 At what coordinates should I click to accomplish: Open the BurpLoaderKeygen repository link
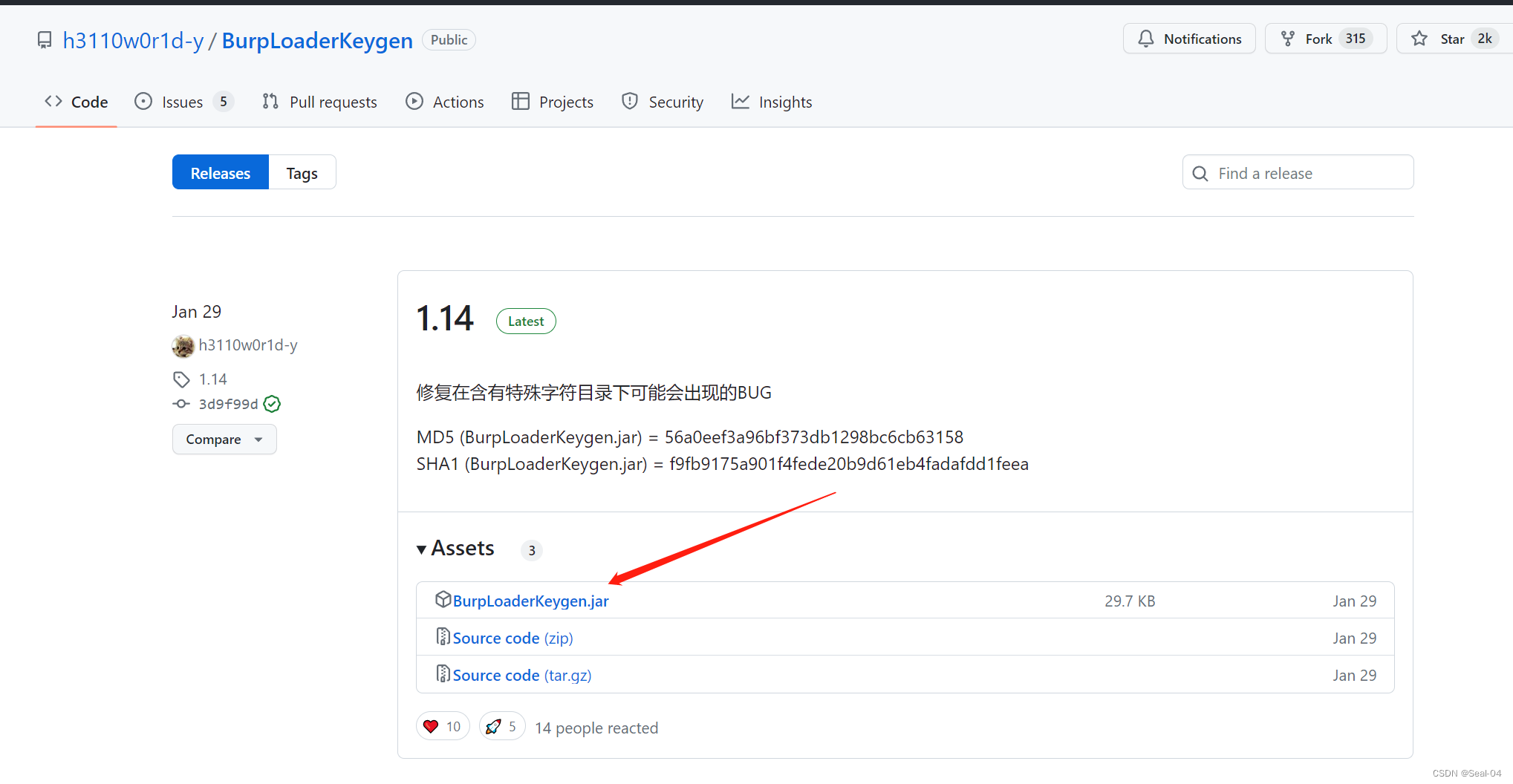click(317, 40)
